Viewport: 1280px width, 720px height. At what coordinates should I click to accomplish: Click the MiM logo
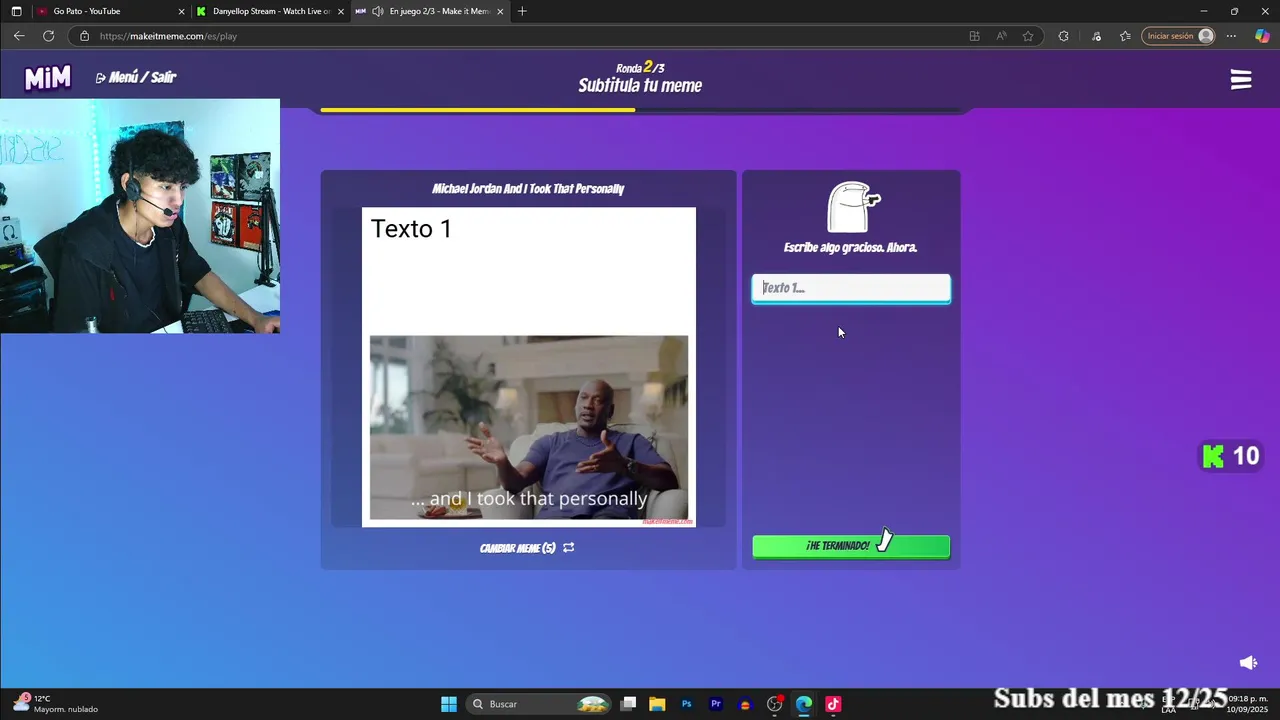47,78
